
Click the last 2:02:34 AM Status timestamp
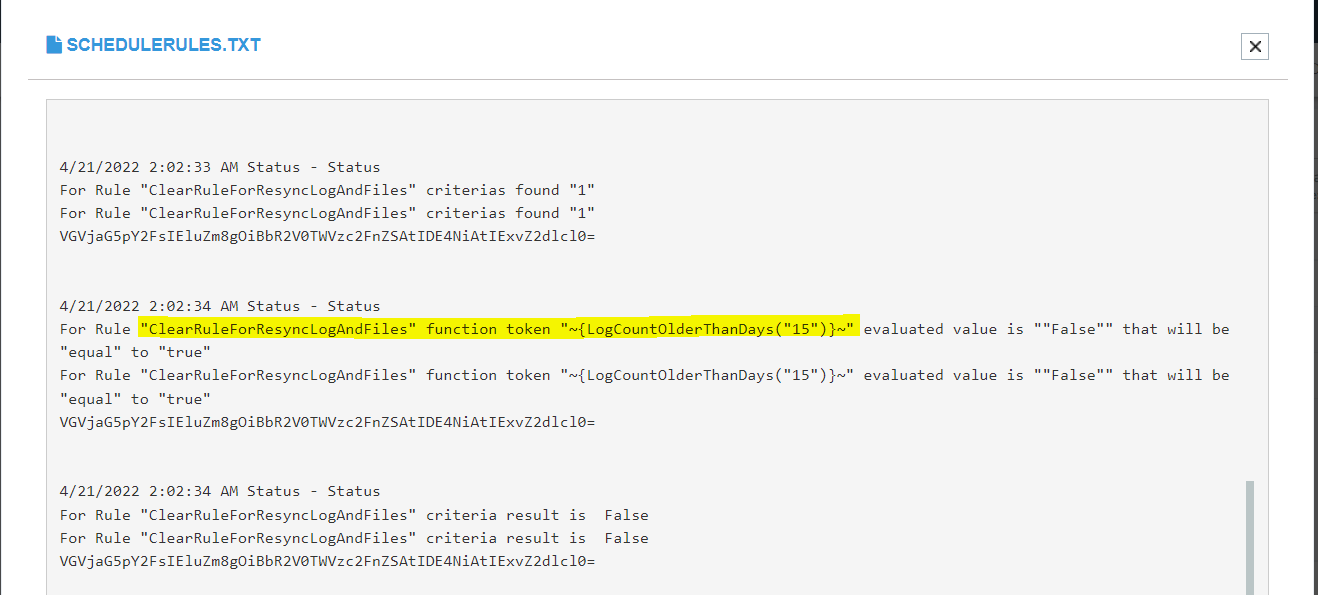[220, 491]
